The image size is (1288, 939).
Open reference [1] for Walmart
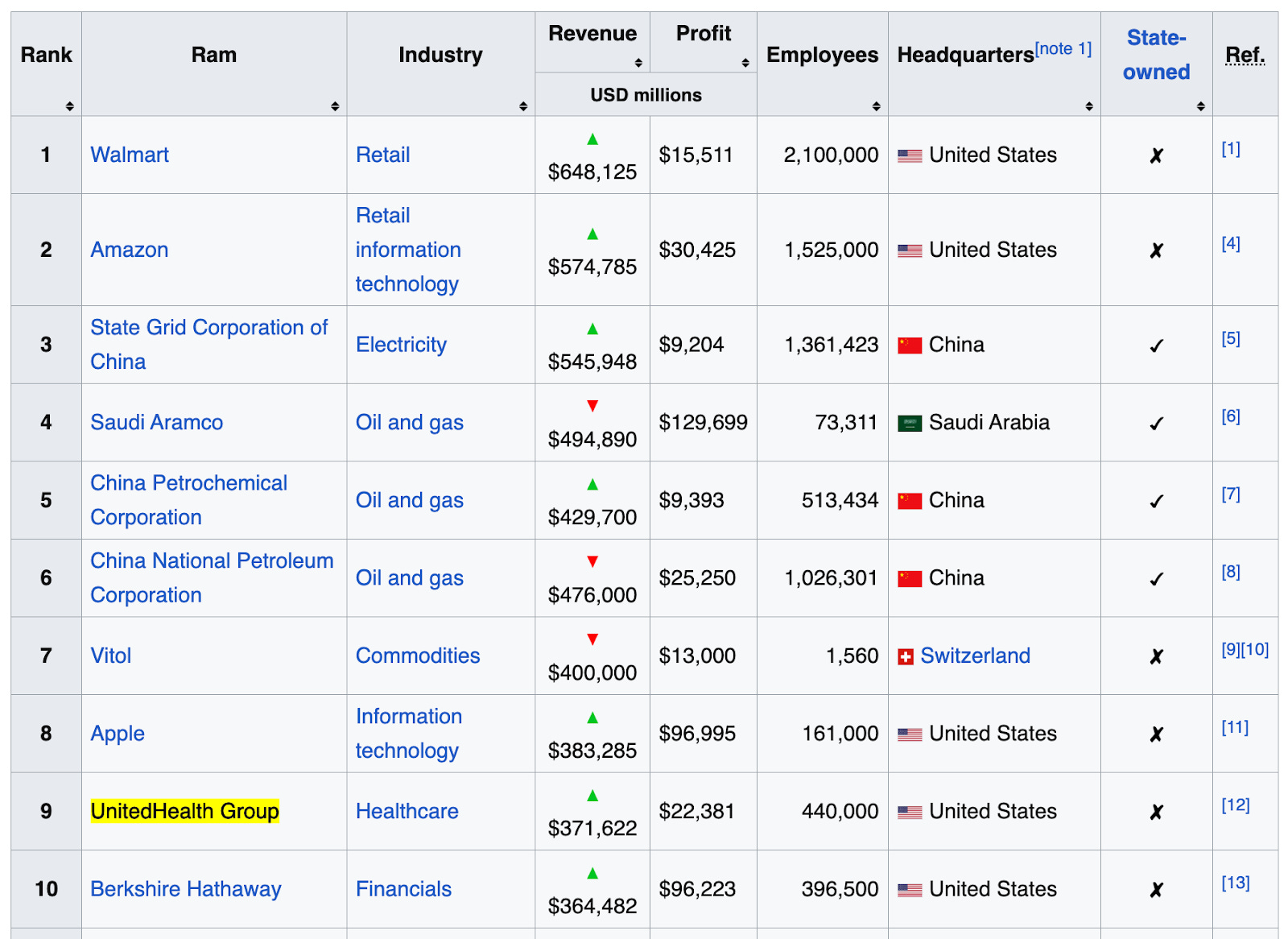click(x=1231, y=148)
